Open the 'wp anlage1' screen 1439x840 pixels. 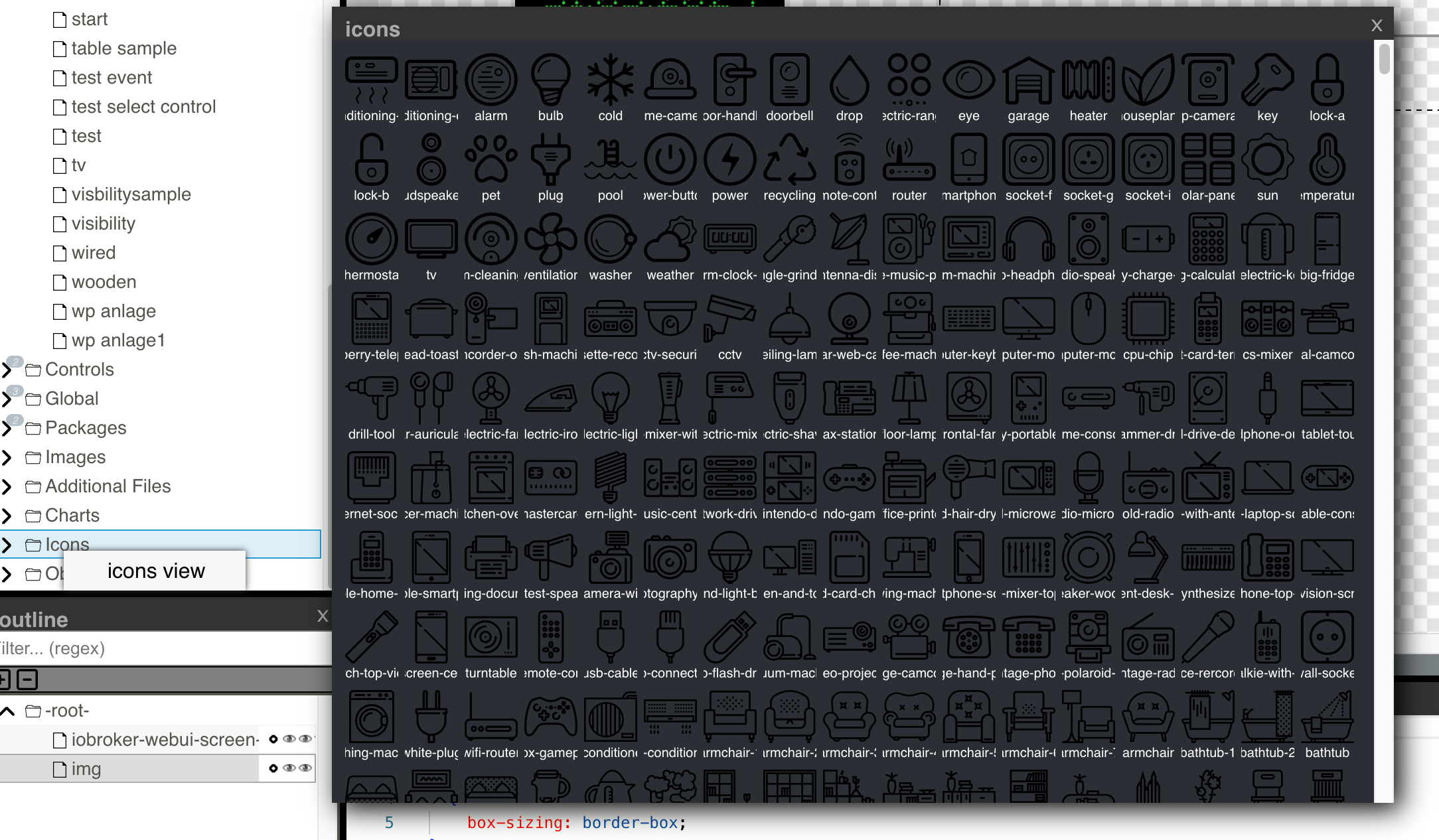pos(118,340)
